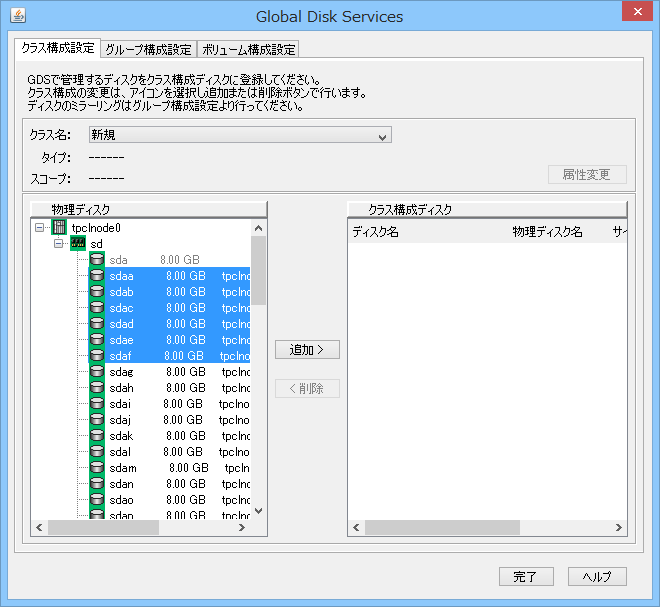Click the Java icon in title bar
The image size is (660, 607).
coord(18,16)
